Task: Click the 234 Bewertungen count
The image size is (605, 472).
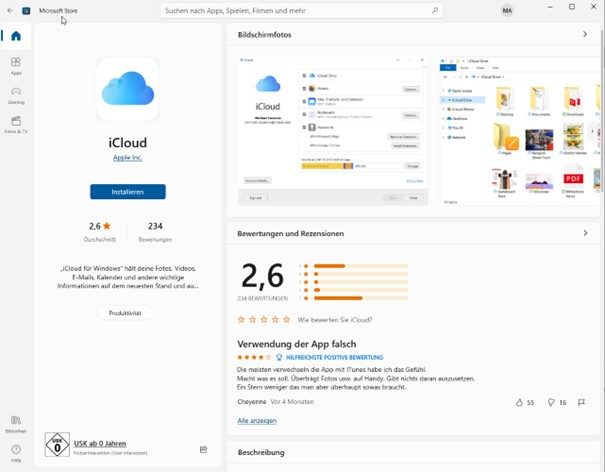Action: point(155,231)
